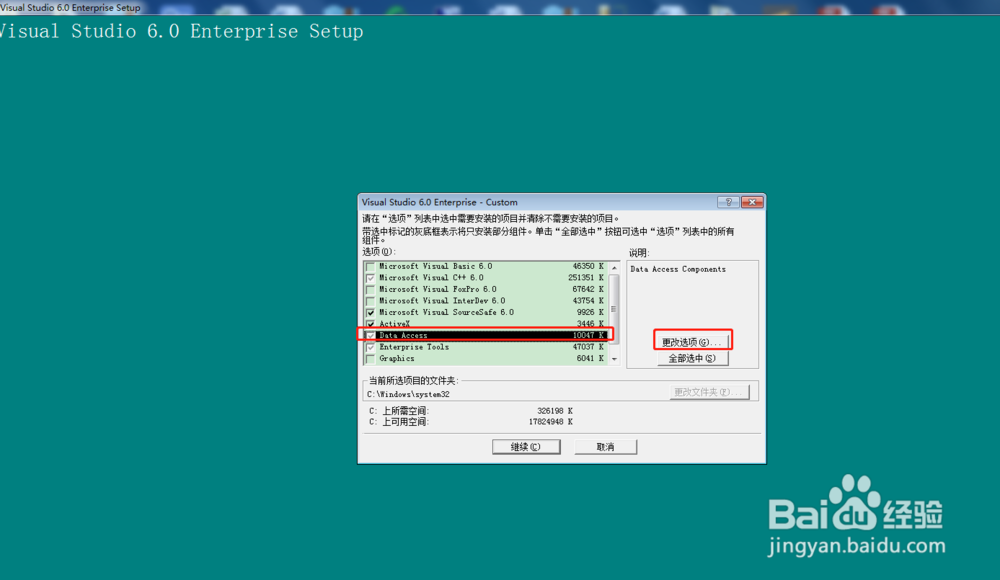Select the Microsoft Visual InterDev 6.0 row text

pos(442,301)
